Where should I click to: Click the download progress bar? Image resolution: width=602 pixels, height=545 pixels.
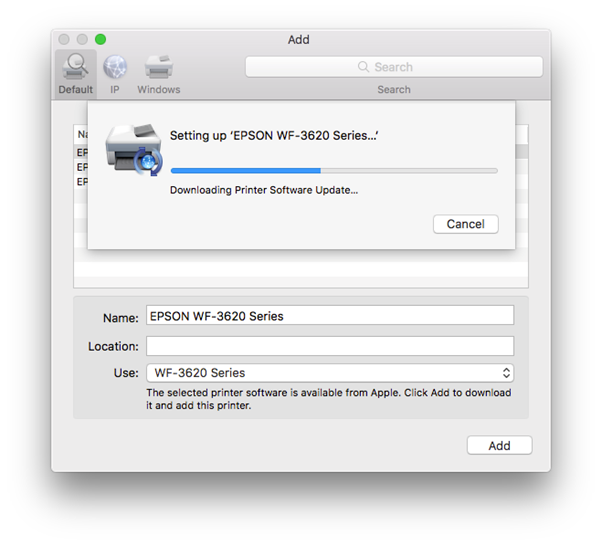click(333, 171)
